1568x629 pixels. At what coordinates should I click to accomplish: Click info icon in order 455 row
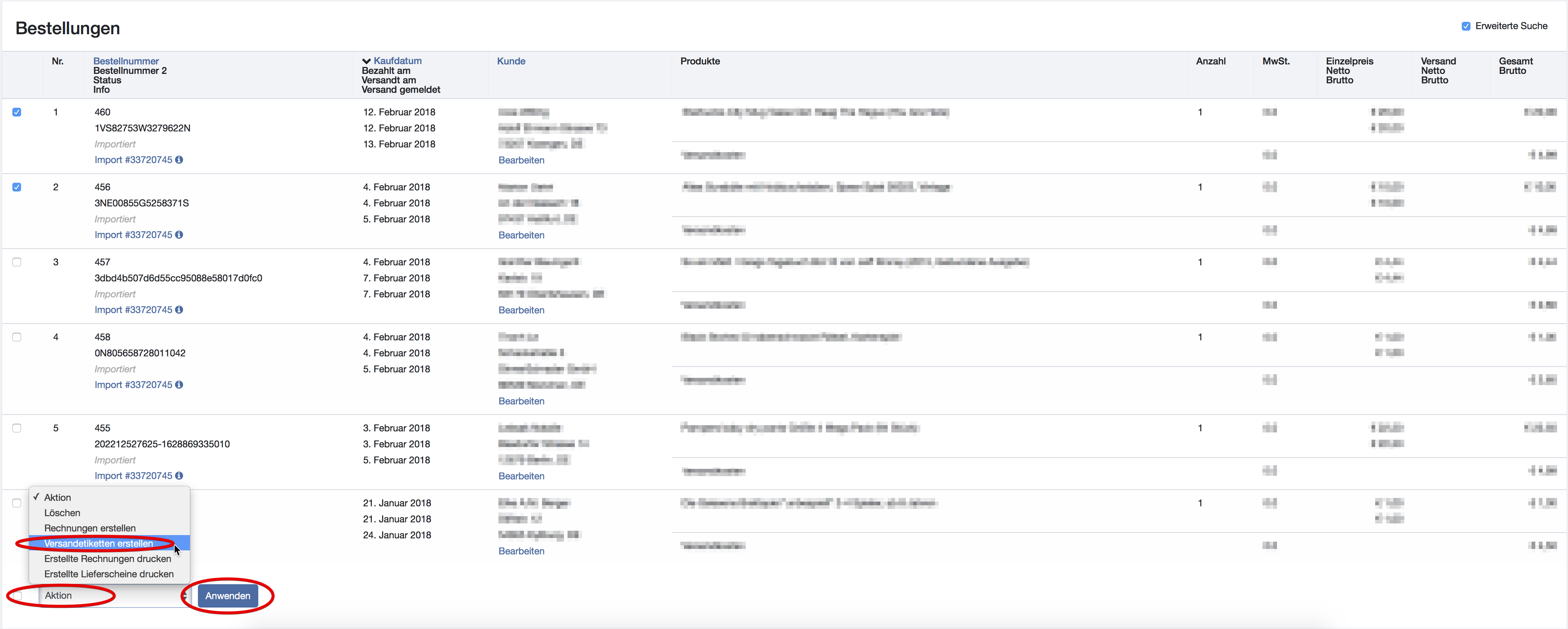pos(179,475)
